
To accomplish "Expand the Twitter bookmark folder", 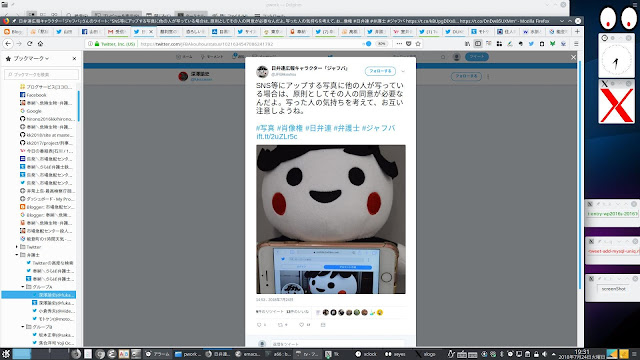I will (x=17, y=247).
